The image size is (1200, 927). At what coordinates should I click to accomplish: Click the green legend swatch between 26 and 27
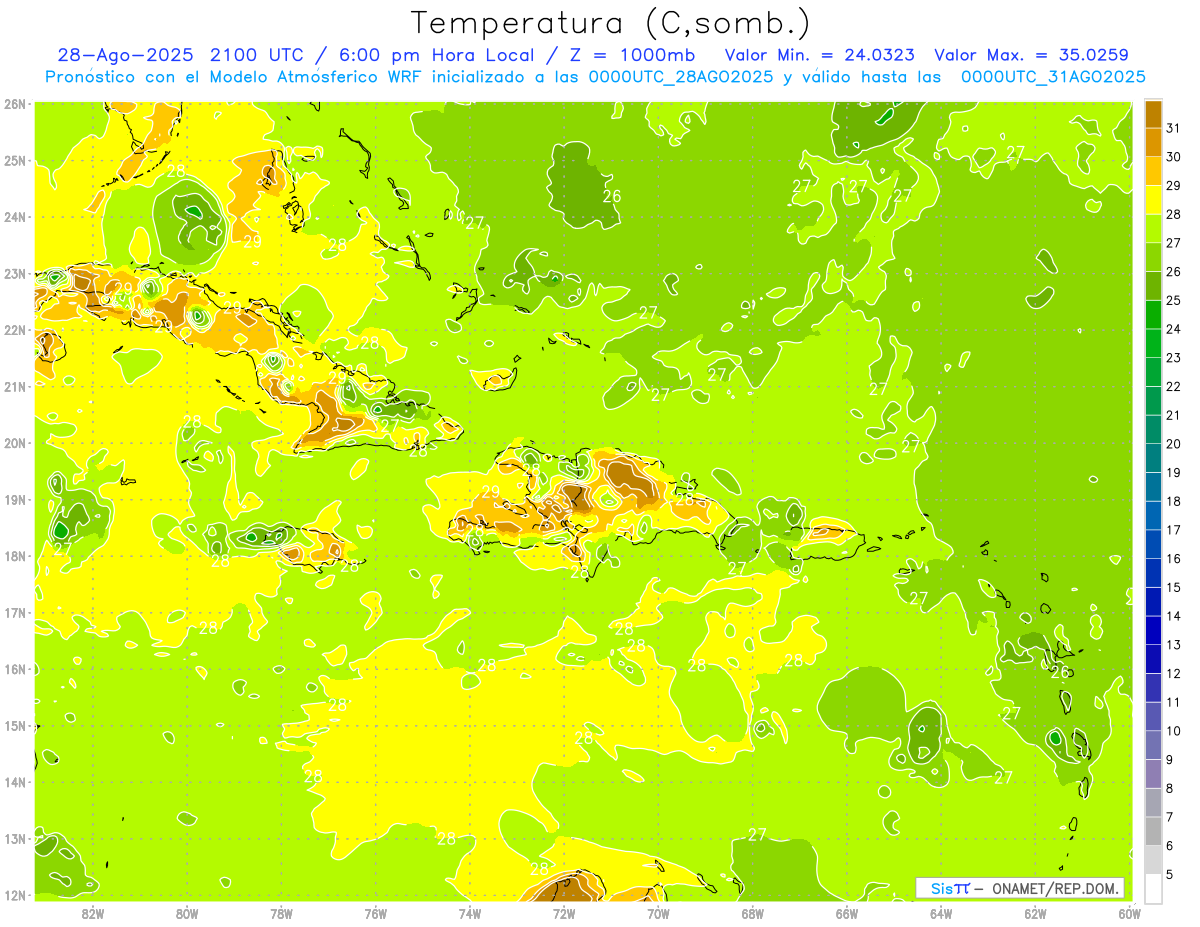pos(1153,257)
